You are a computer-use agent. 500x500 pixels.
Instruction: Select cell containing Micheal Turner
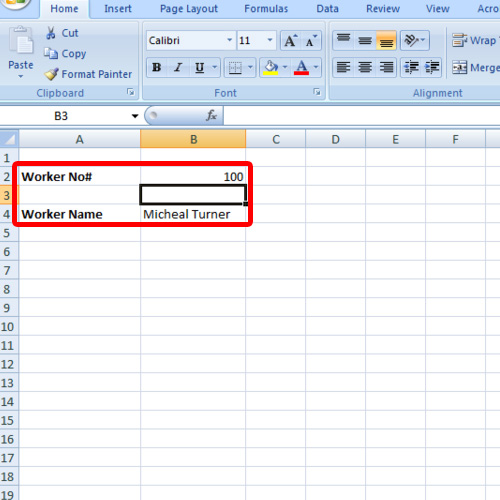193,214
